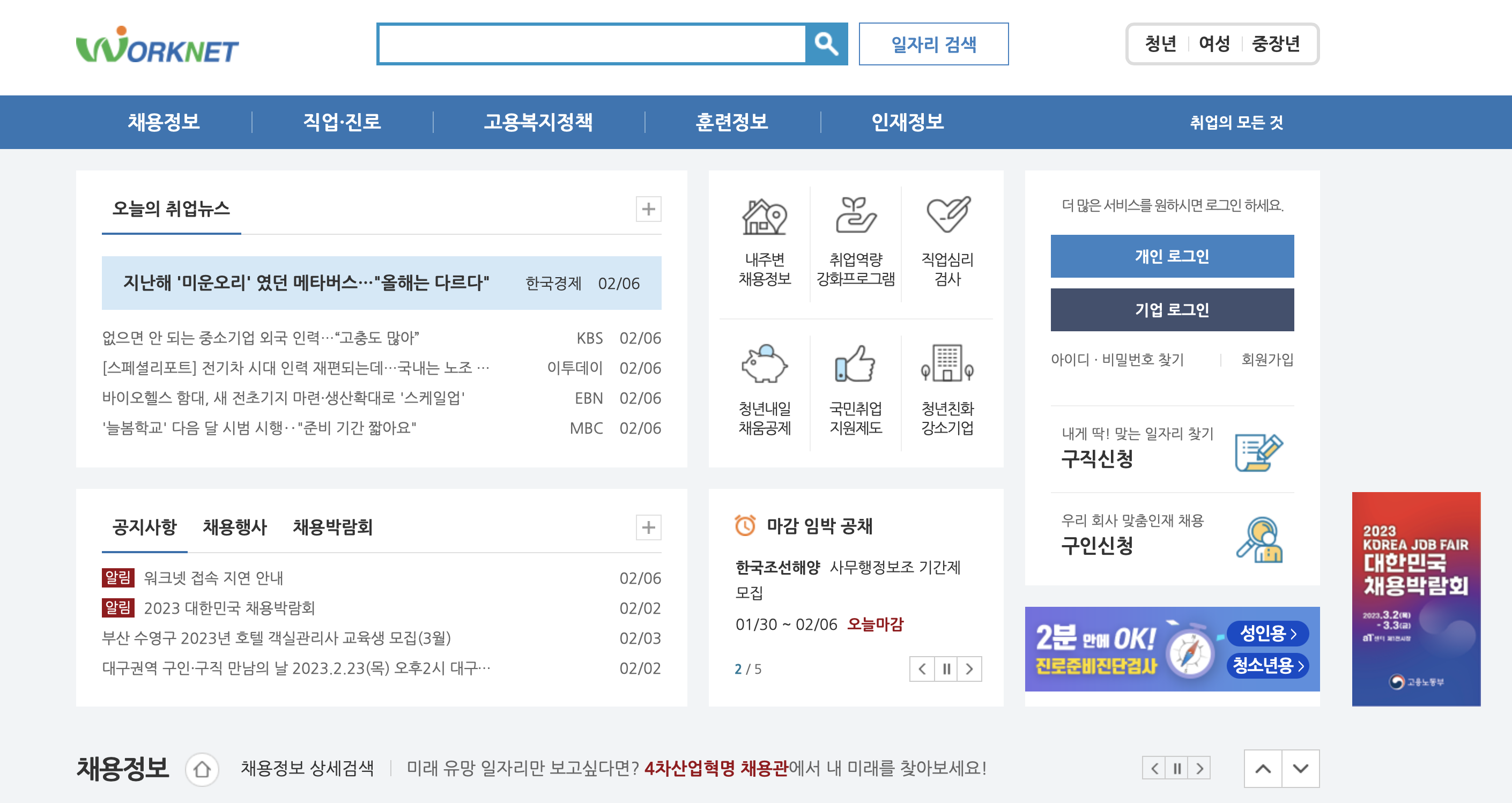1512x803 pixels.
Task: Pause the bottom 채용정보 banner rotation
Action: pos(1176,768)
